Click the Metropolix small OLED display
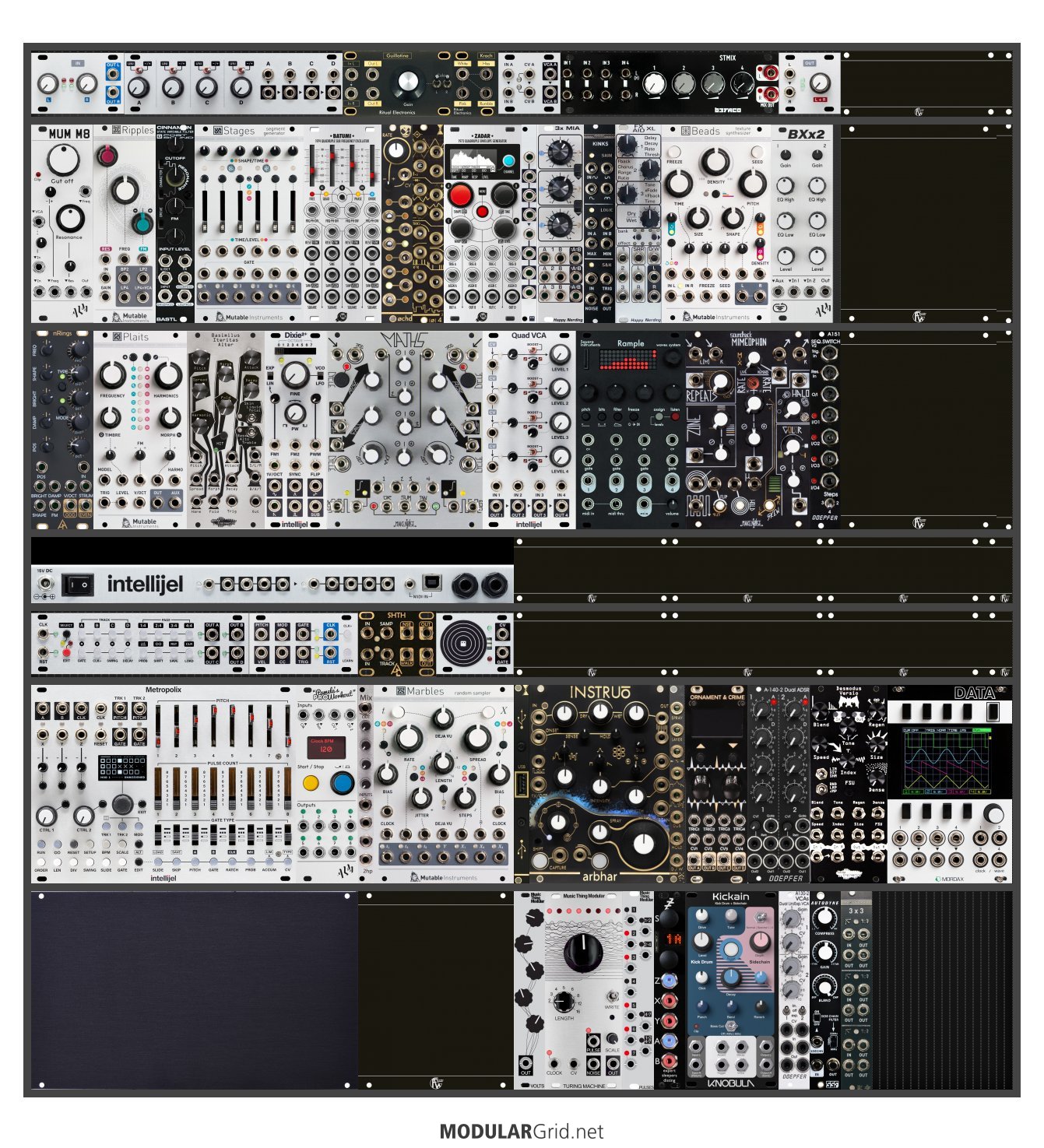 click(122, 767)
